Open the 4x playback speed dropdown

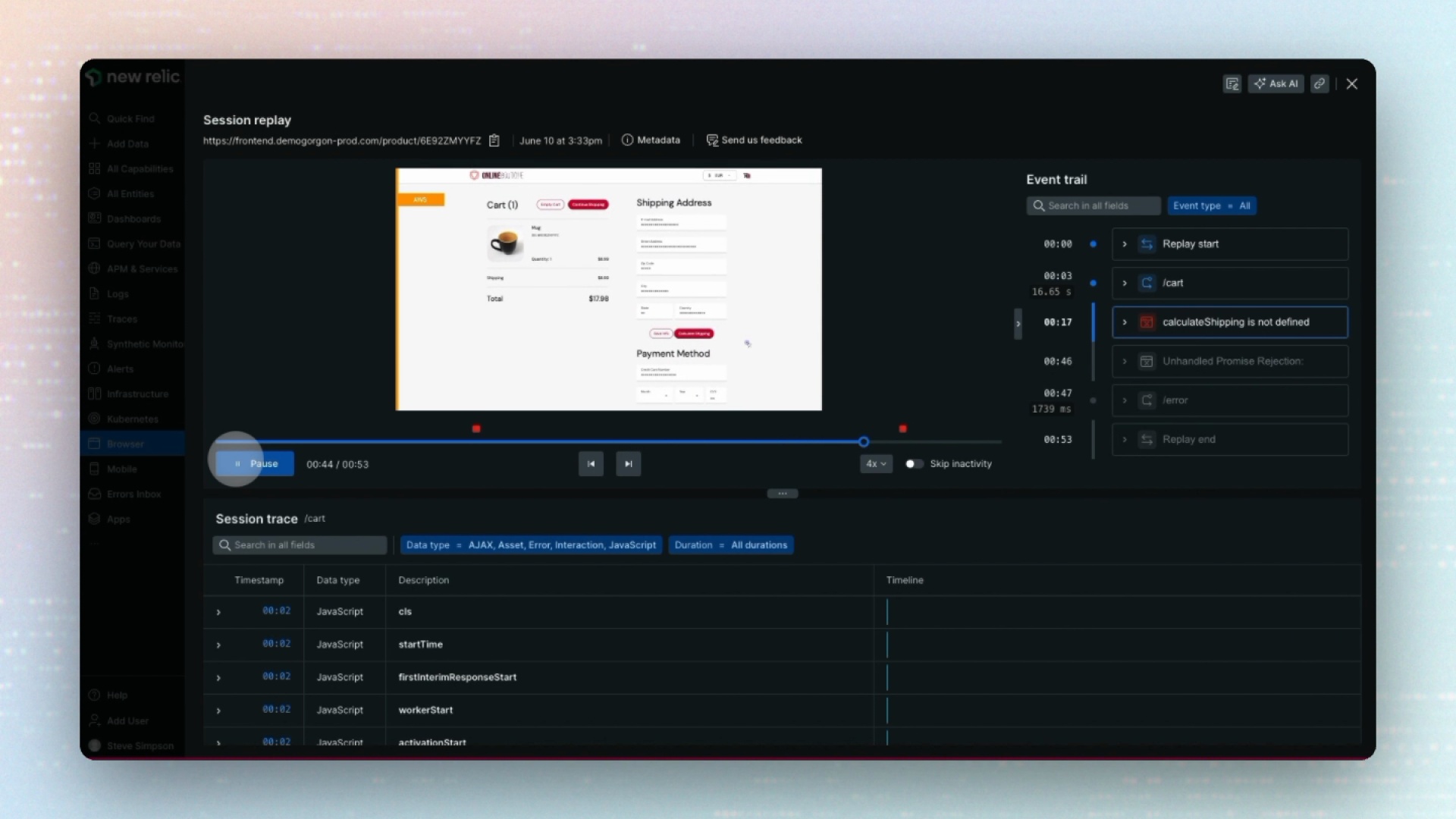(876, 464)
